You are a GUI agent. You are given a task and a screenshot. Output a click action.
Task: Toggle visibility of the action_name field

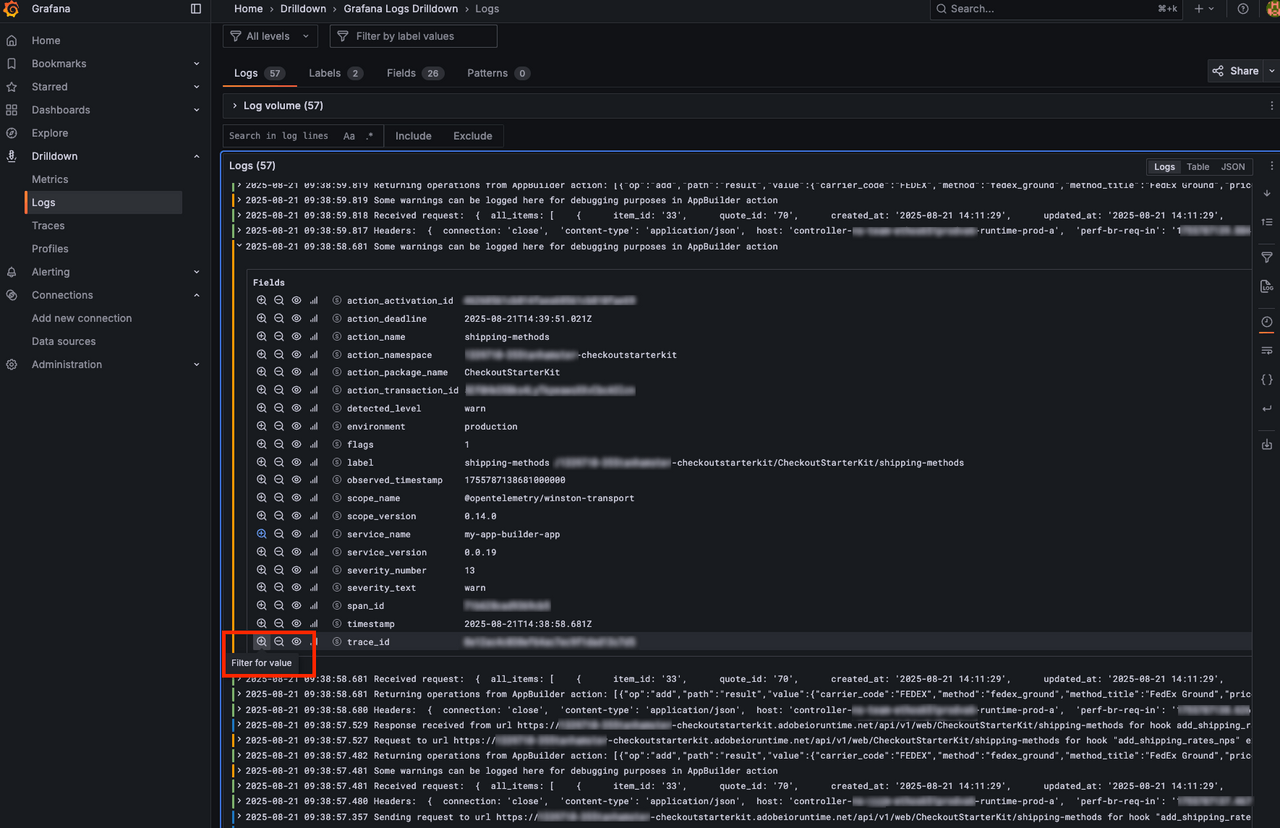[x=295, y=336]
